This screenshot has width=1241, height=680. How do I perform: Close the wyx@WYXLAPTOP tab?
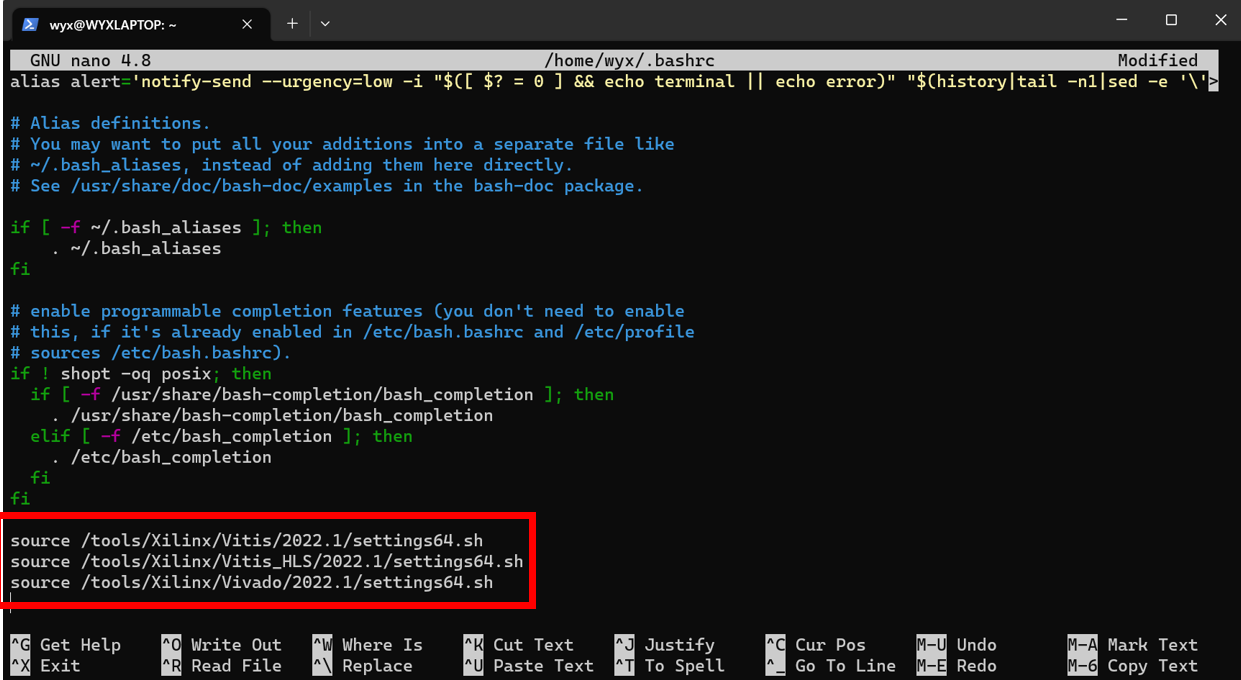point(247,24)
